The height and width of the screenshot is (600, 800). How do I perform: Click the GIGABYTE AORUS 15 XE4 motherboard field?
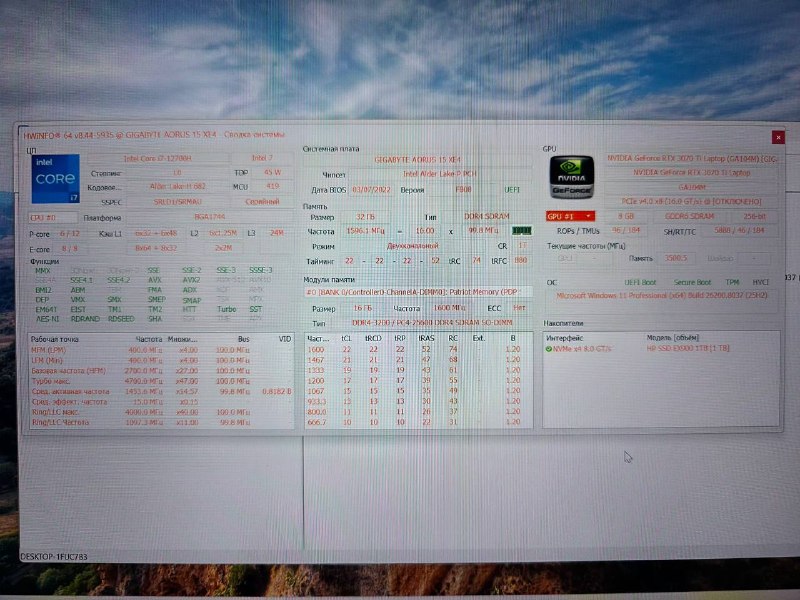pyautogui.click(x=417, y=159)
